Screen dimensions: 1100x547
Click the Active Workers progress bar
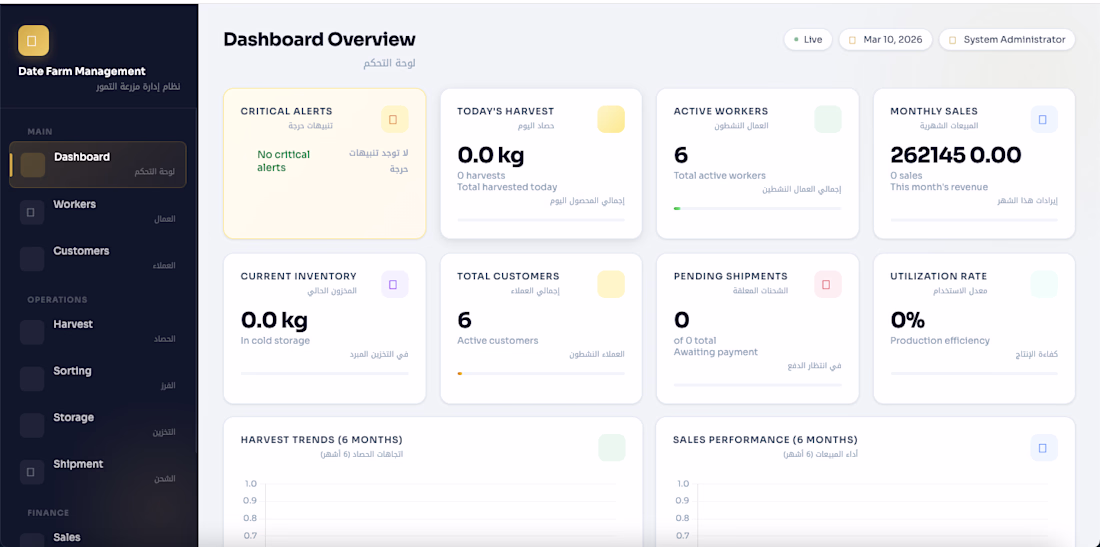point(757,208)
